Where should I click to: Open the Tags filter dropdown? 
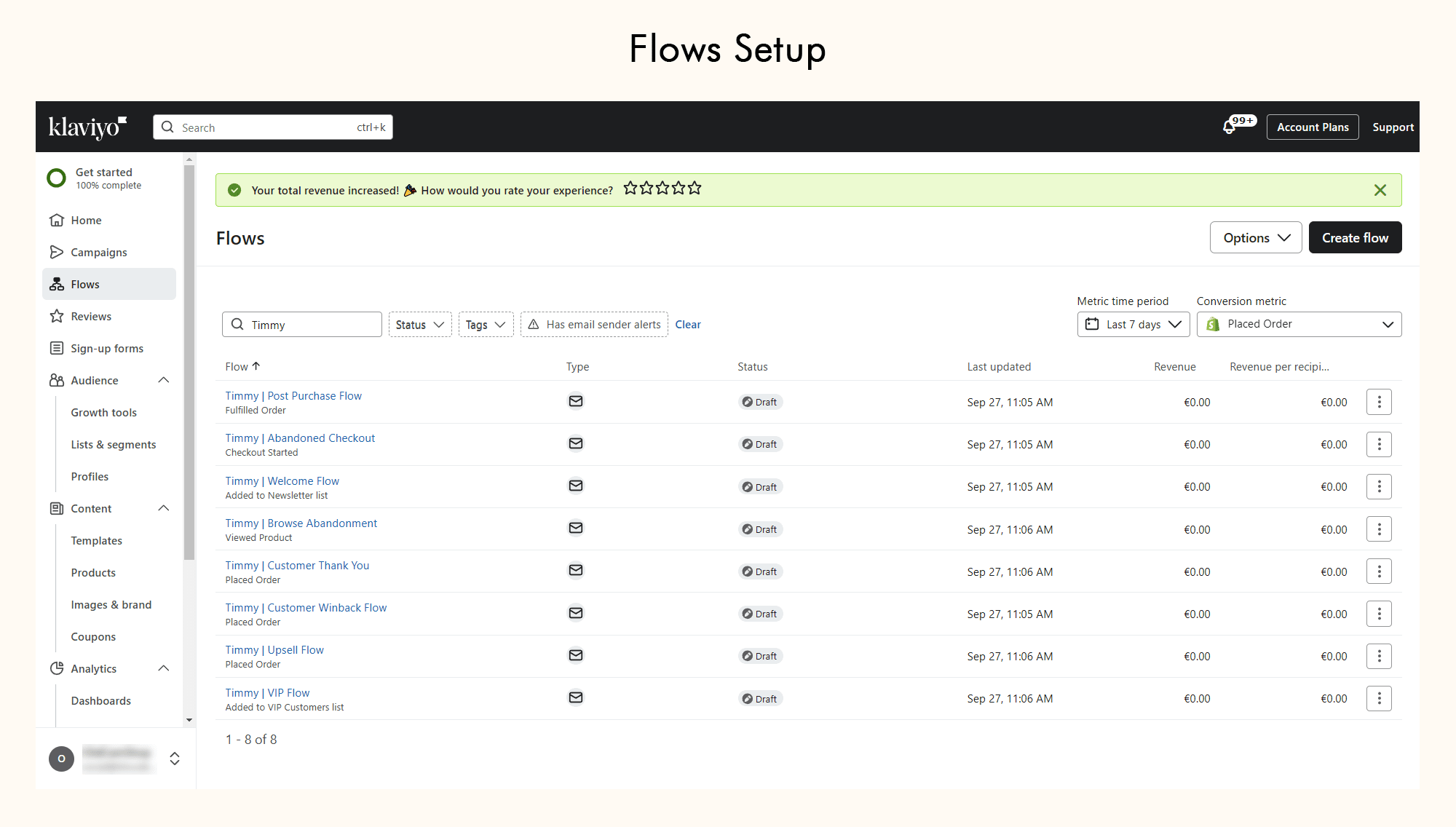coord(486,325)
